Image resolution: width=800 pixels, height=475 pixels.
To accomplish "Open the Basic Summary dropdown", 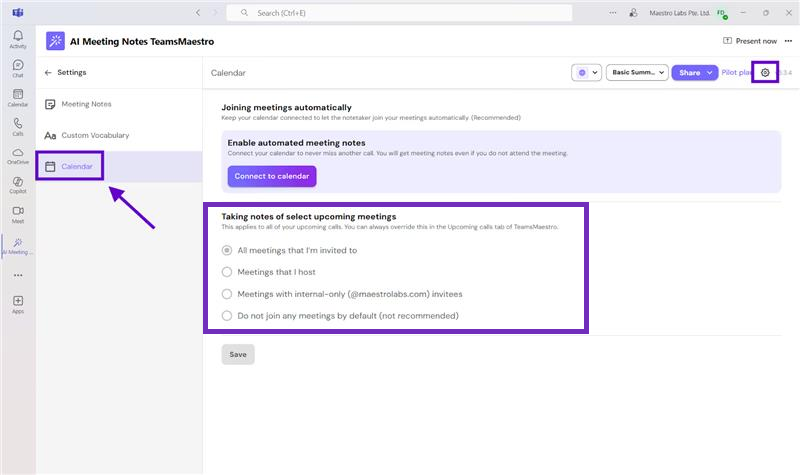I will point(637,72).
